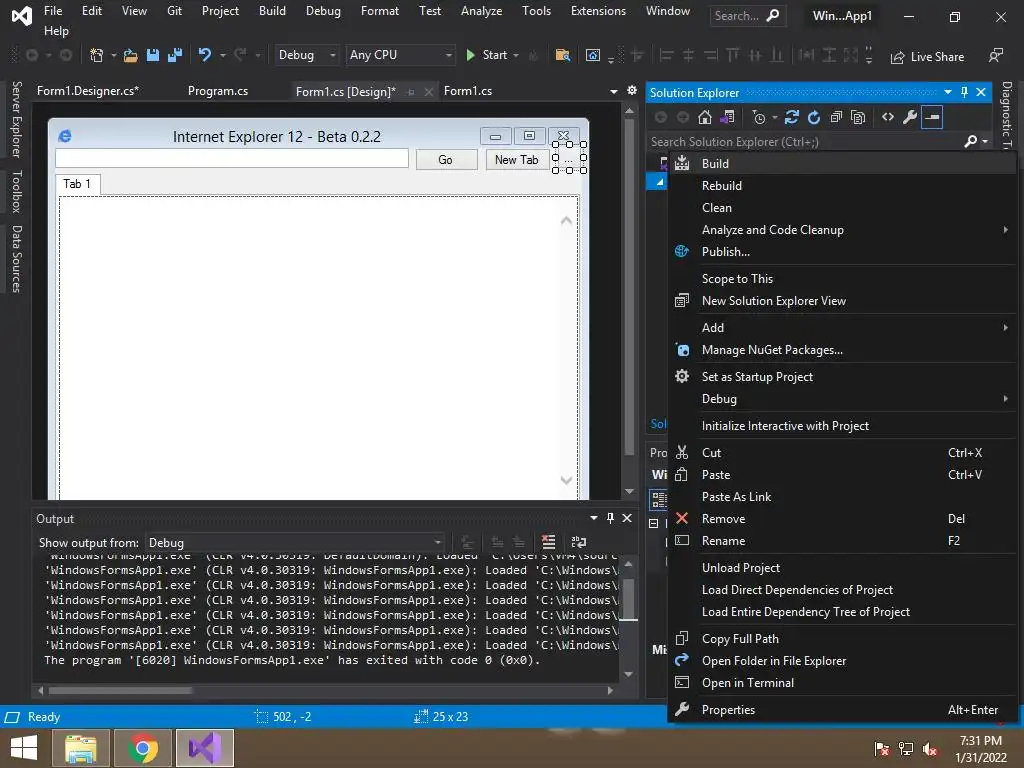Click Refresh icon in Solution Explorer
Image resolution: width=1024 pixels, height=768 pixels.
coord(814,118)
